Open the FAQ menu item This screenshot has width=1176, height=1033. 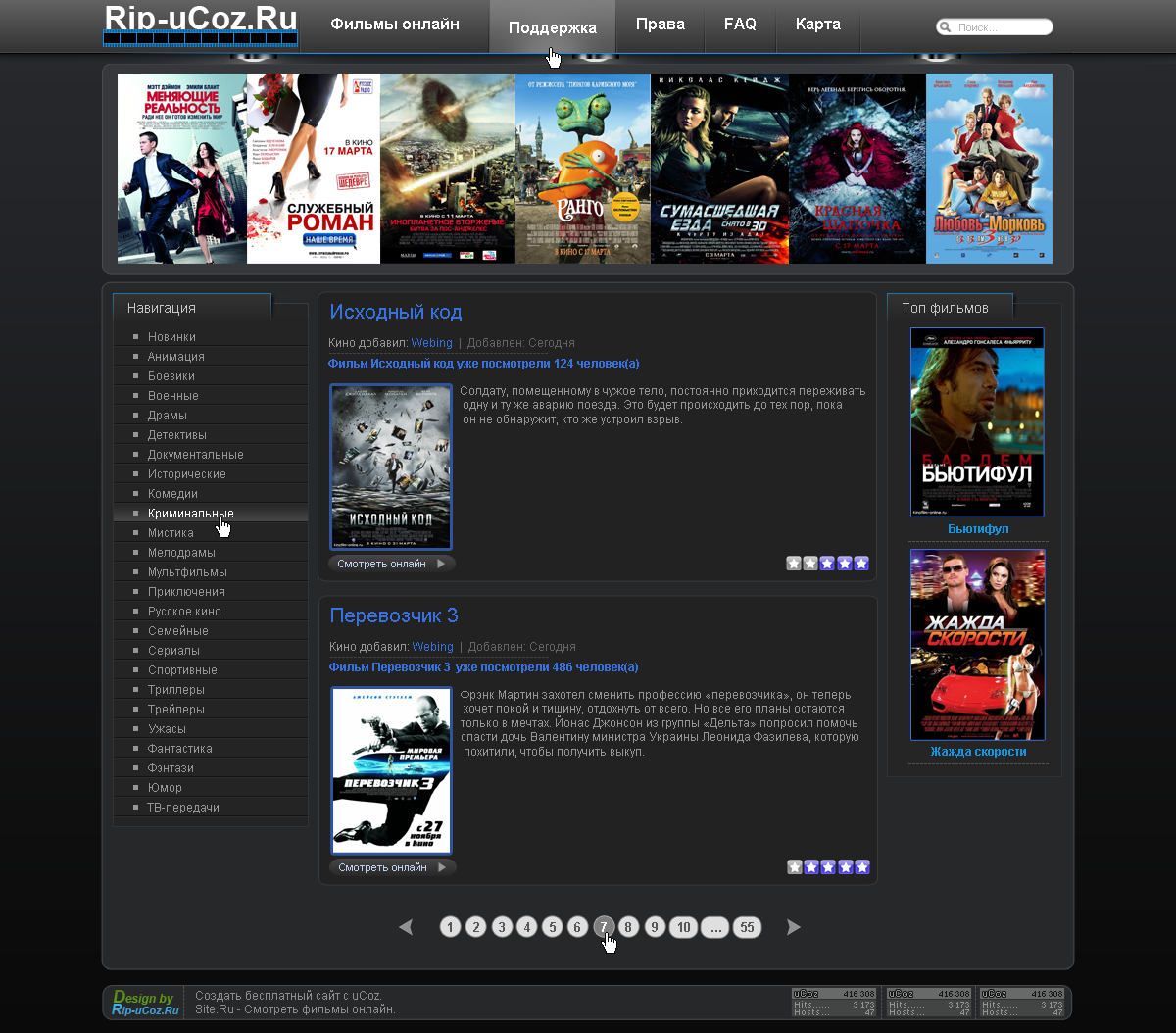point(740,25)
